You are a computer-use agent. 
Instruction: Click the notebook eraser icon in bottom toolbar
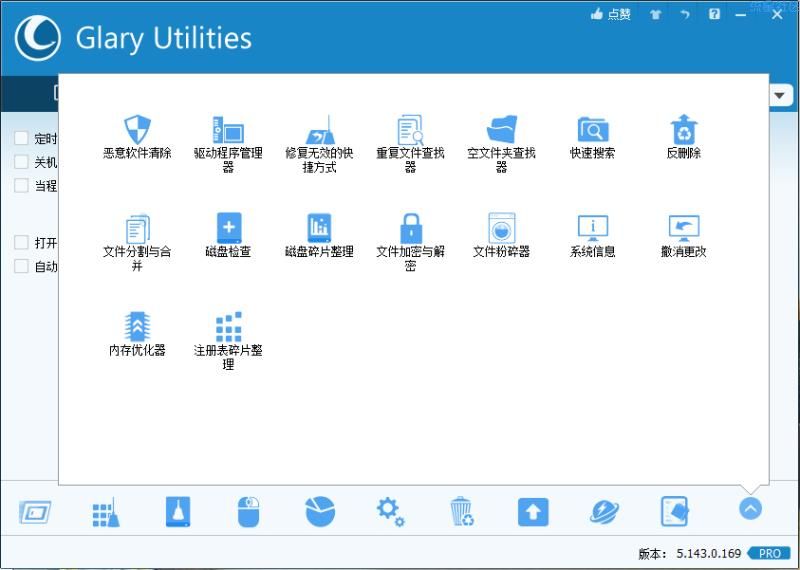[674, 511]
